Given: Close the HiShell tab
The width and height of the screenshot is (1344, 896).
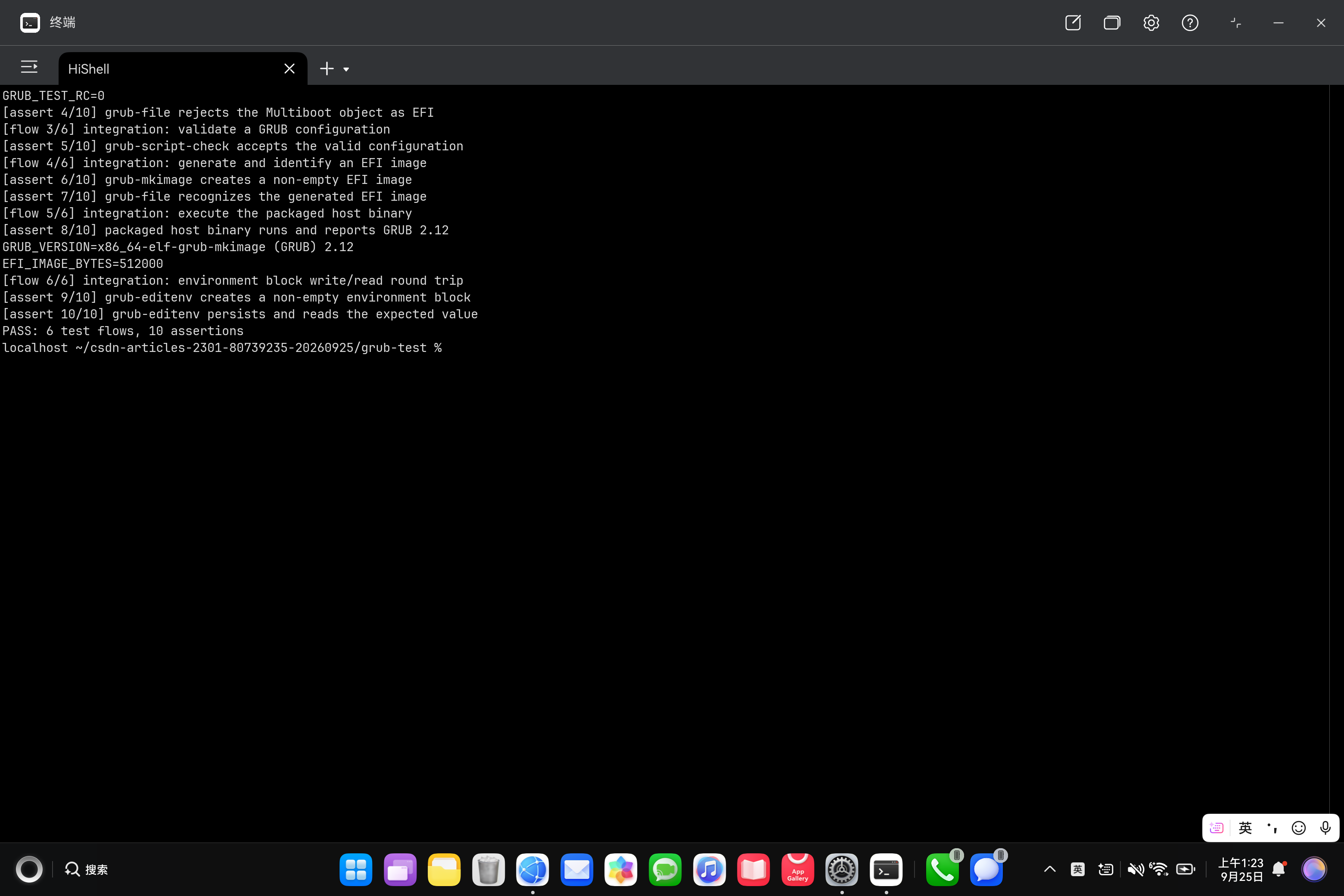Looking at the screenshot, I should coord(290,68).
